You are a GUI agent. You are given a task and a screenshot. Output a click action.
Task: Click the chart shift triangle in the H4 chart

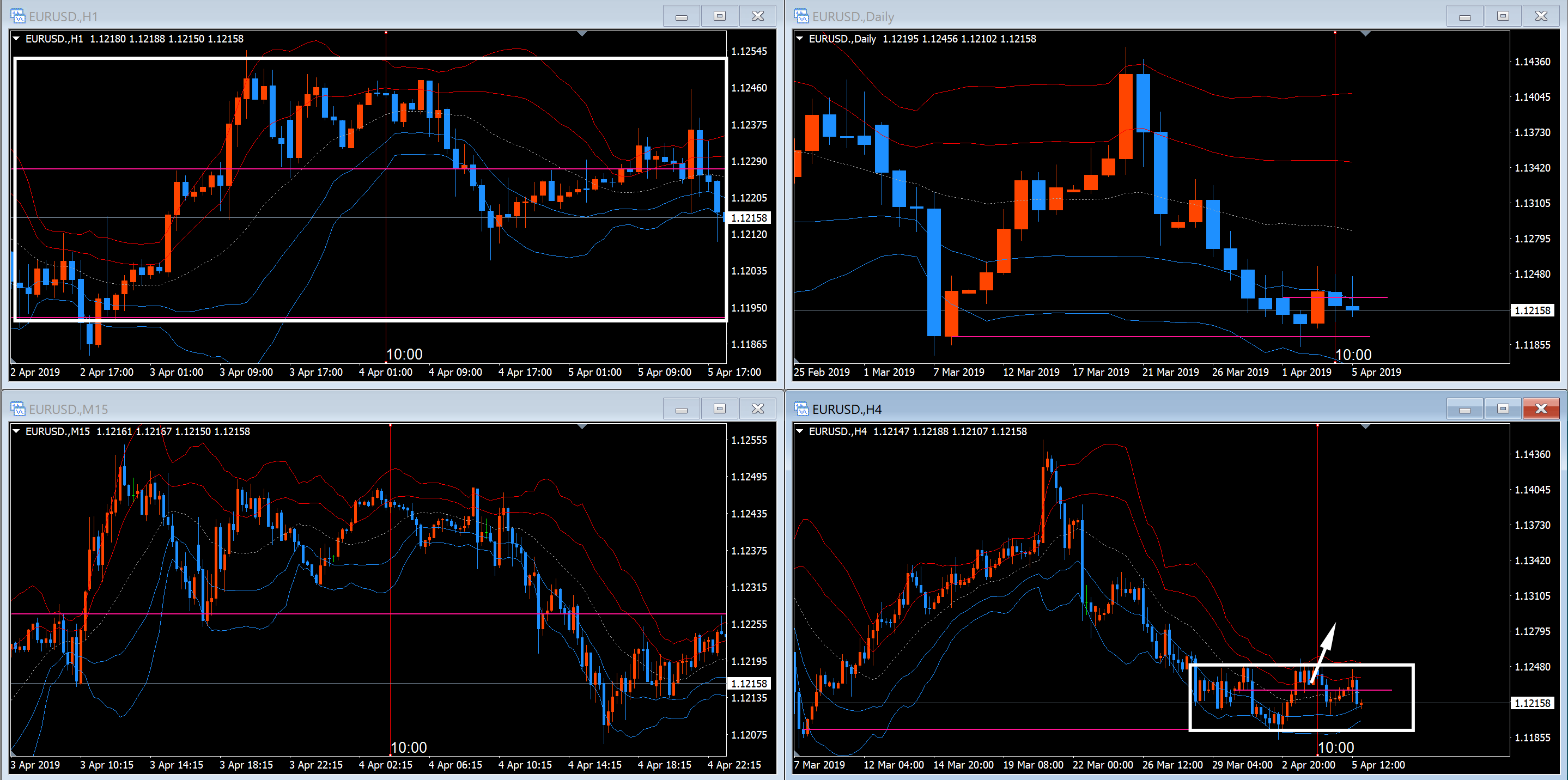point(1365,426)
